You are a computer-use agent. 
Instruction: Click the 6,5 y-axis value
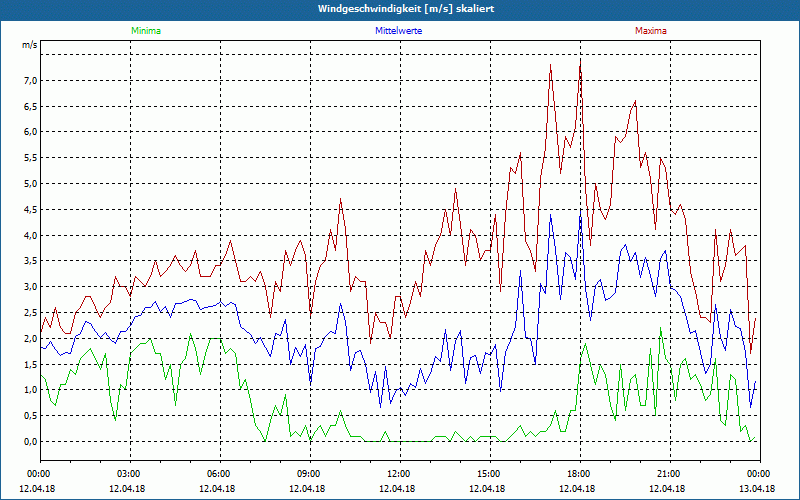[x=30, y=106]
